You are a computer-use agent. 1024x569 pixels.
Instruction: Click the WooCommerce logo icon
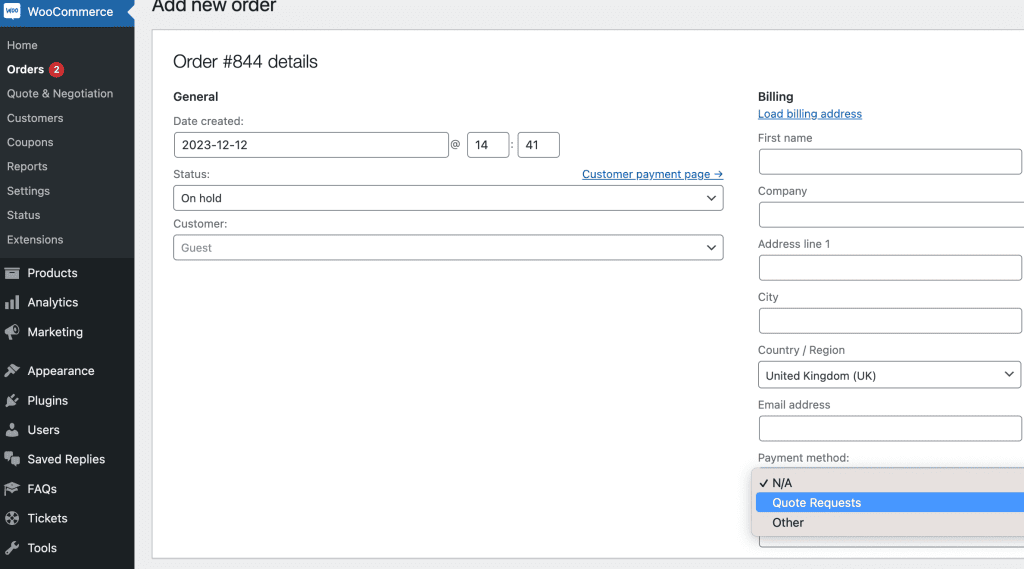tap(12, 11)
